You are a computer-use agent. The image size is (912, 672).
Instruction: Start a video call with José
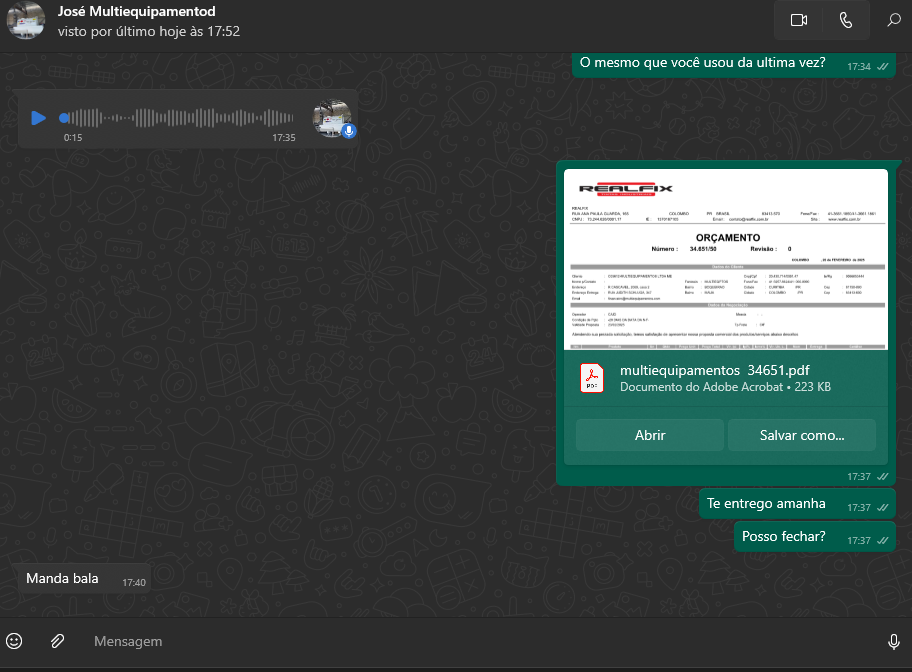coord(798,20)
